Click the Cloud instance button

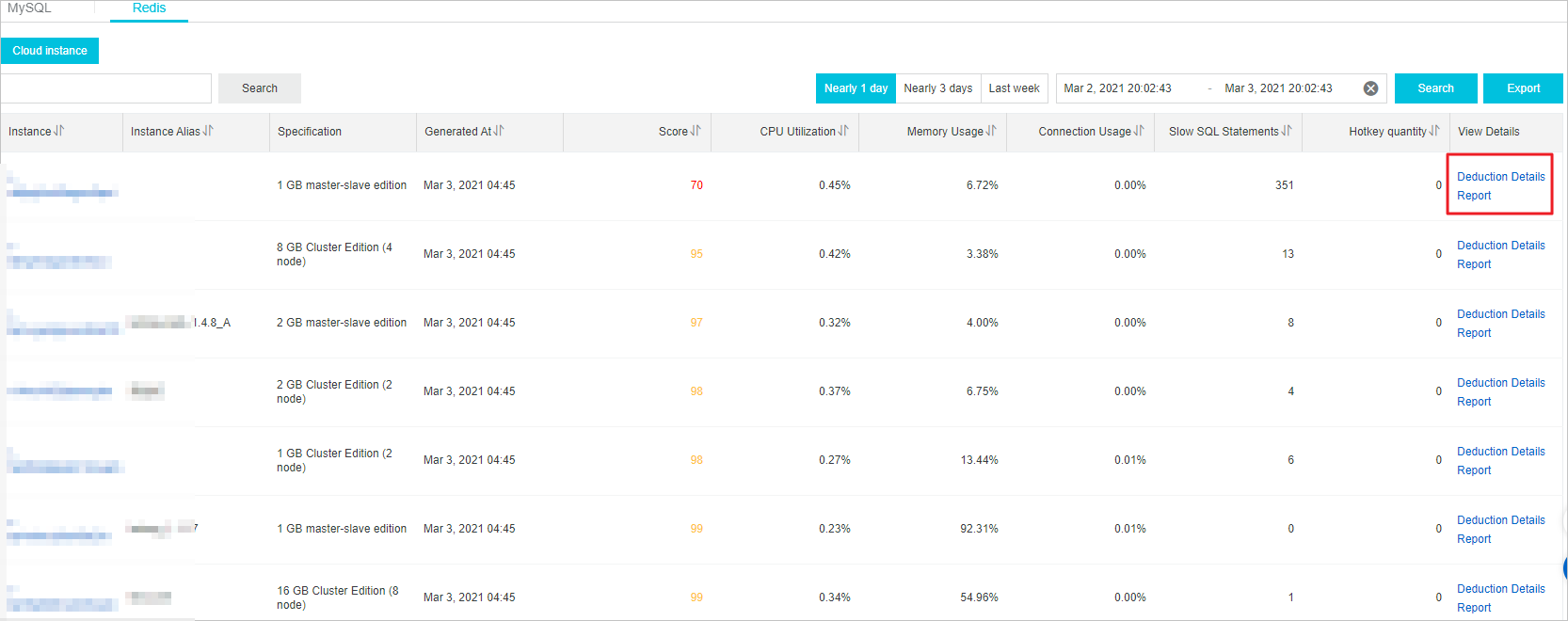coord(50,51)
